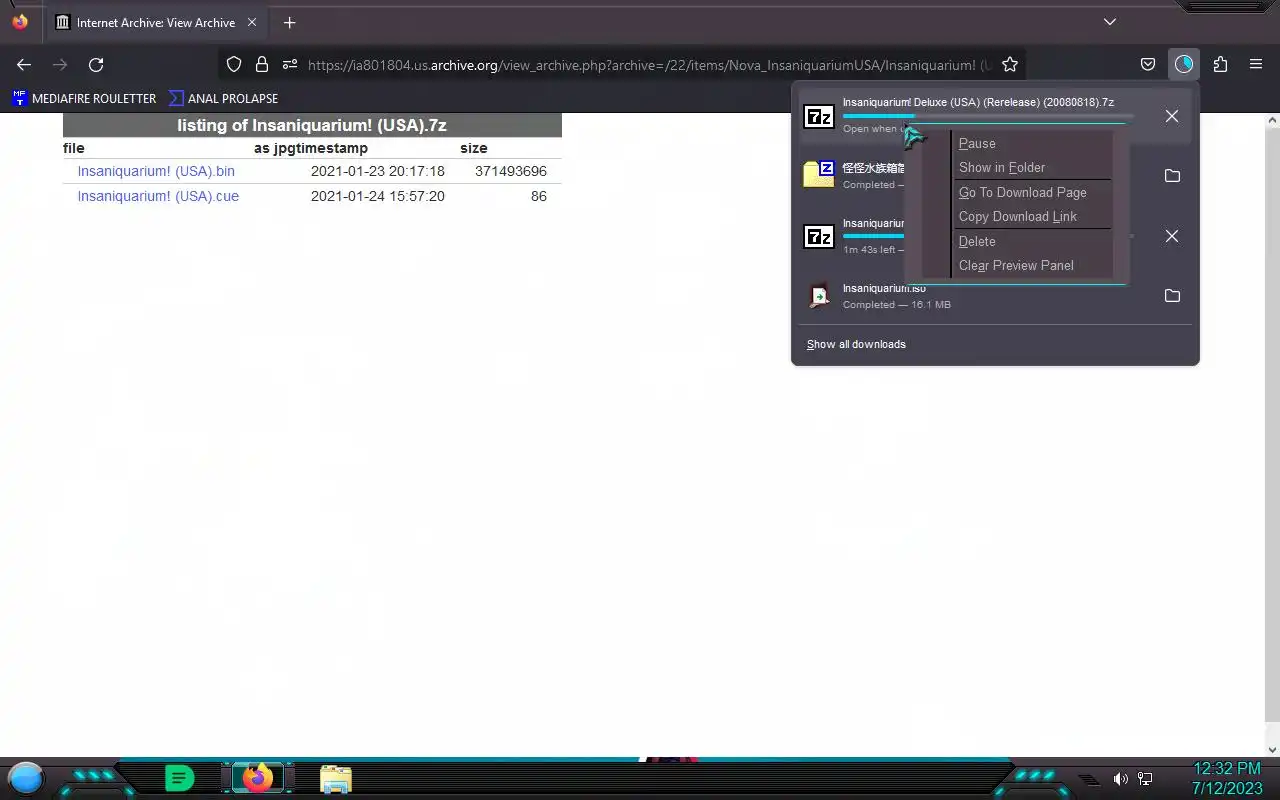Show the Chinese-named download in folder
The image size is (1280, 800).
(x=1172, y=176)
